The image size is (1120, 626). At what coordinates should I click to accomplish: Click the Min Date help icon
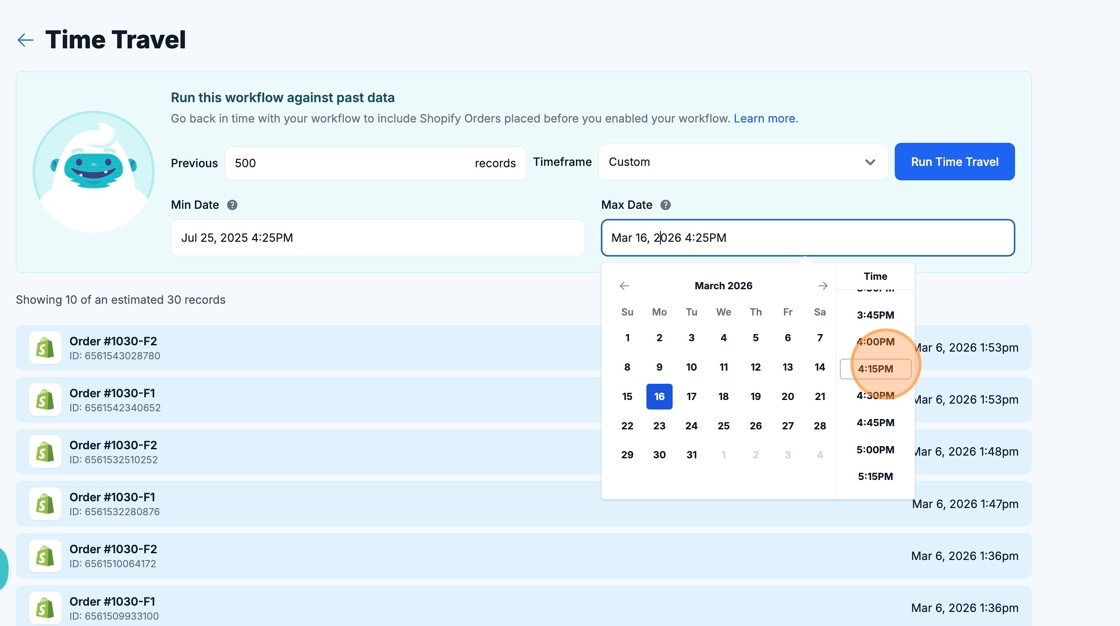point(232,205)
